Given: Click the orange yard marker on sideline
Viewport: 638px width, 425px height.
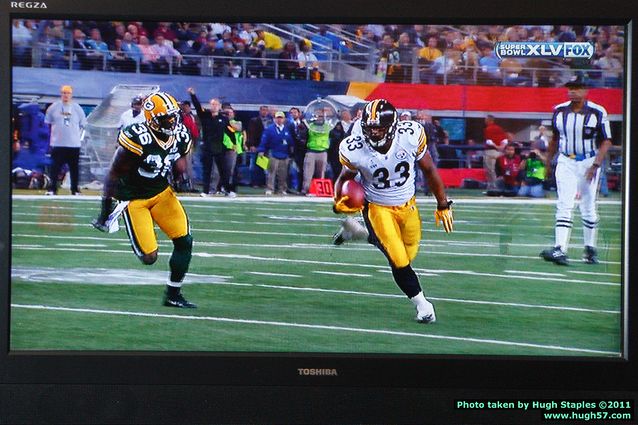Looking at the screenshot, I should point(321,187).
